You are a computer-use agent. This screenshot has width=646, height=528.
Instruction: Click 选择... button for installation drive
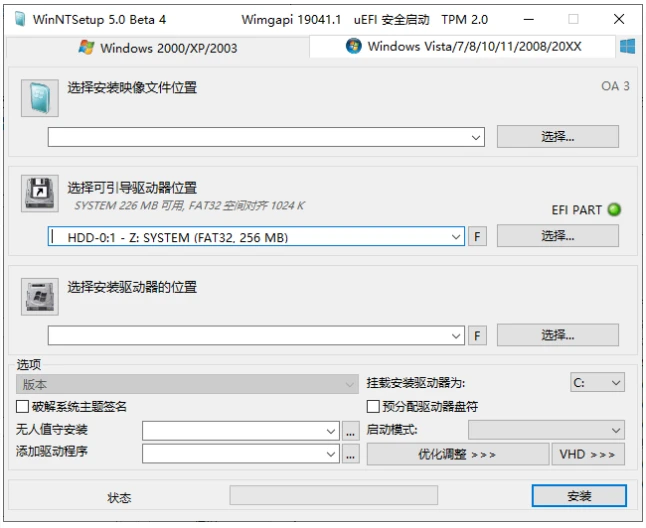[x=557, y=335]
